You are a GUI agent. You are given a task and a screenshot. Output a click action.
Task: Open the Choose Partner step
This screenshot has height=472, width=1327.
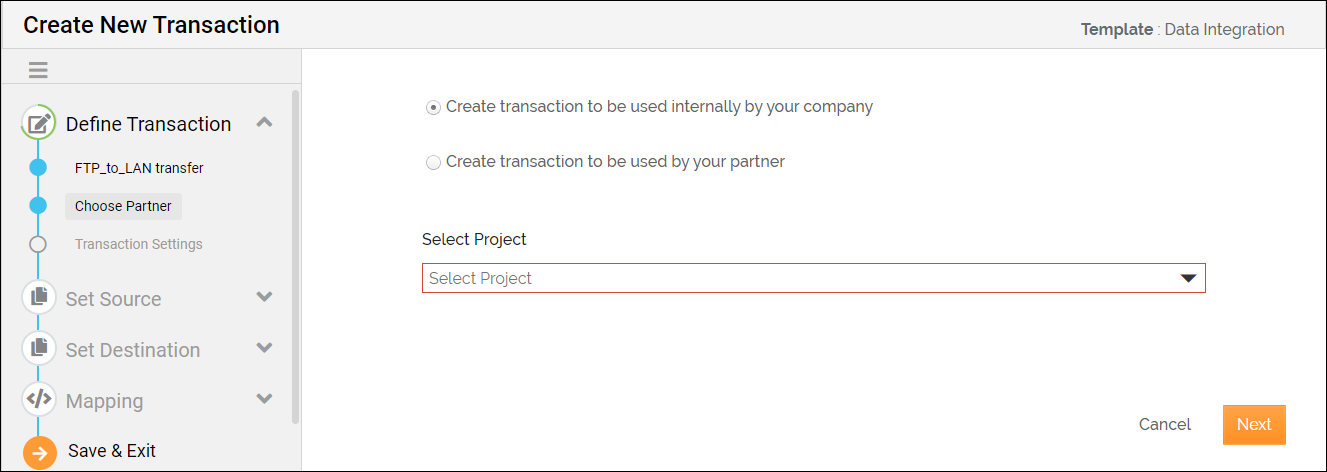click(123, 206)
